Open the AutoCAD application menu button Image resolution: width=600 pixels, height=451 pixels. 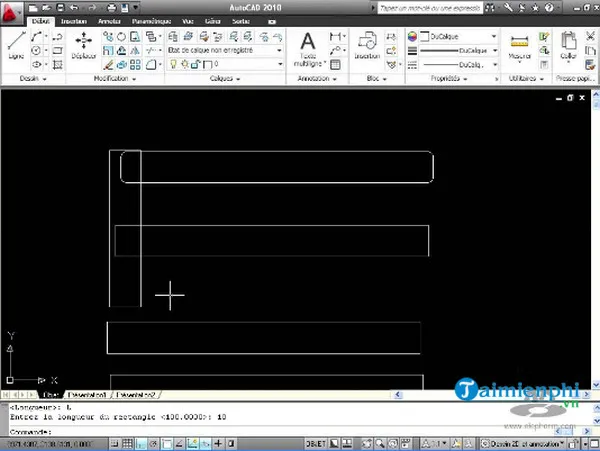coord(10,12)
